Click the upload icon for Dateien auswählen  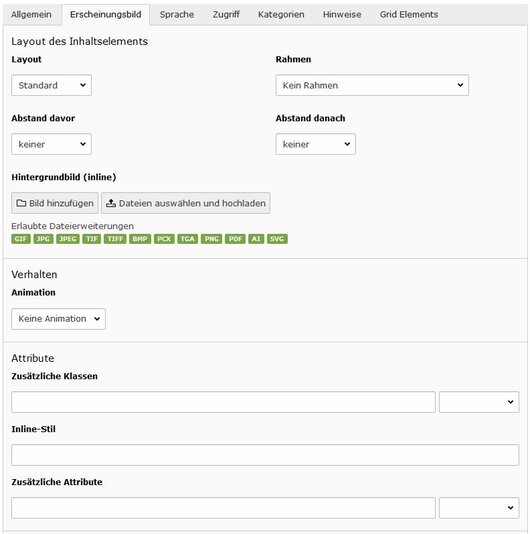click(x=111, y=203)
